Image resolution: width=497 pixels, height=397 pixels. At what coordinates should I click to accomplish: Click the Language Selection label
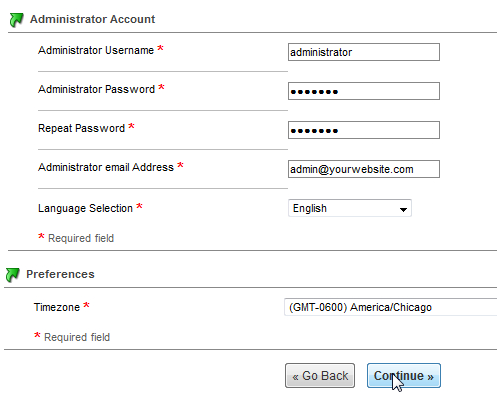point(85,208)
